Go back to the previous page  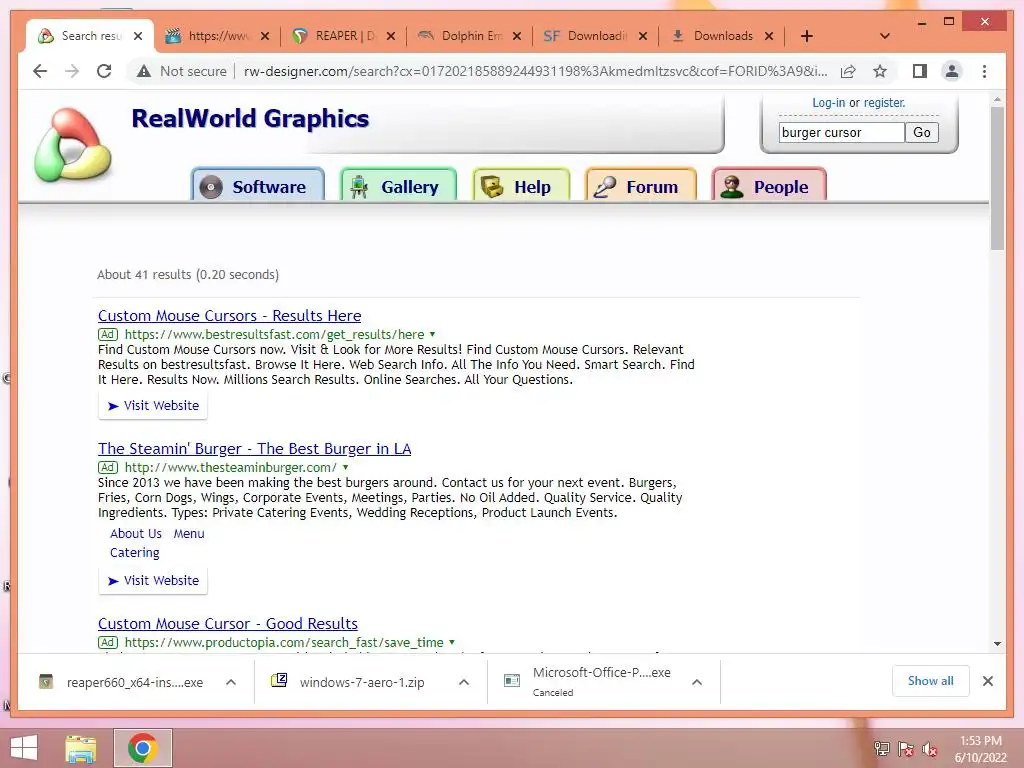tap(40, 71)
